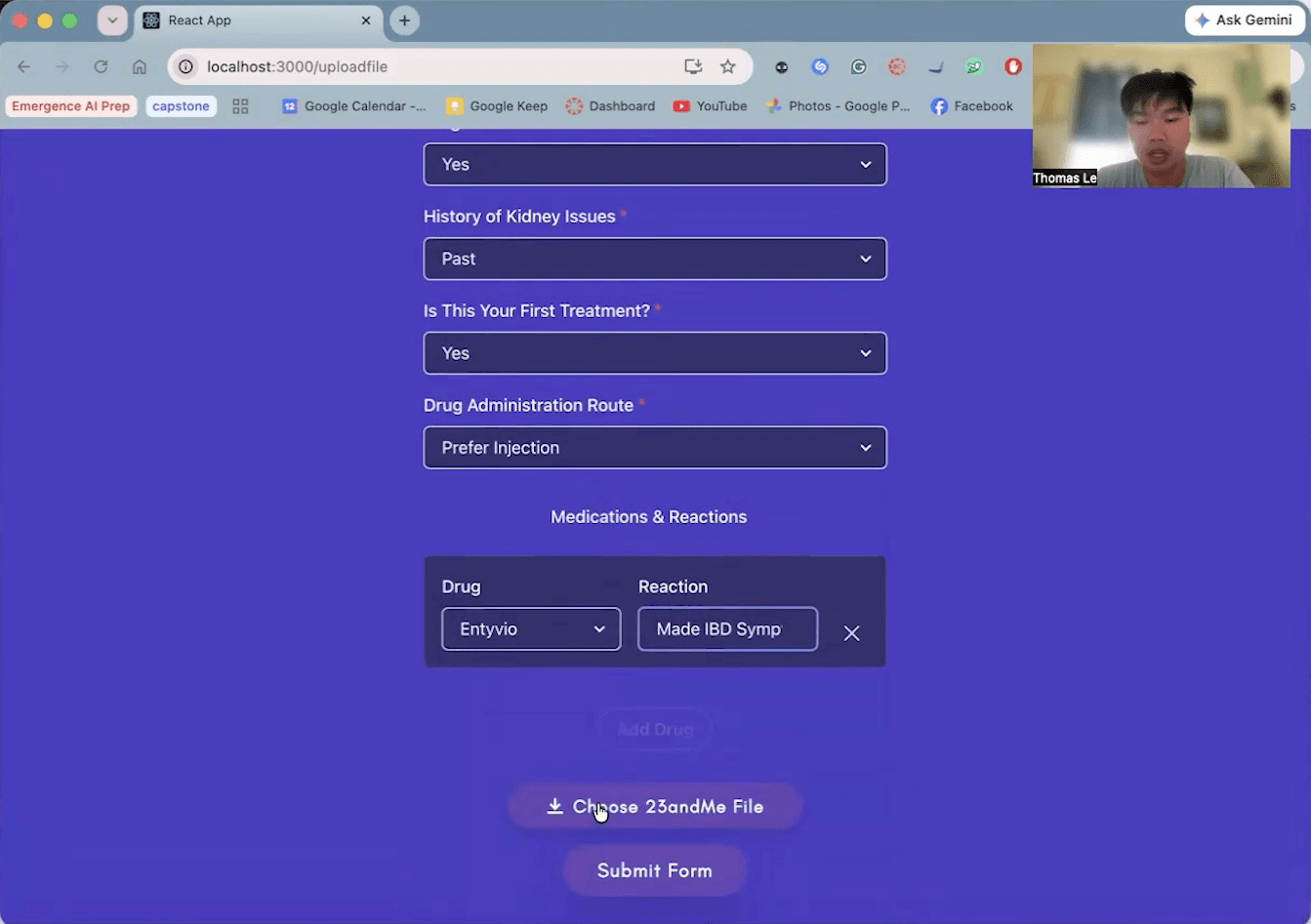Open the capstone bookmark
This screenshot has width=1311, height=924.
181,106
